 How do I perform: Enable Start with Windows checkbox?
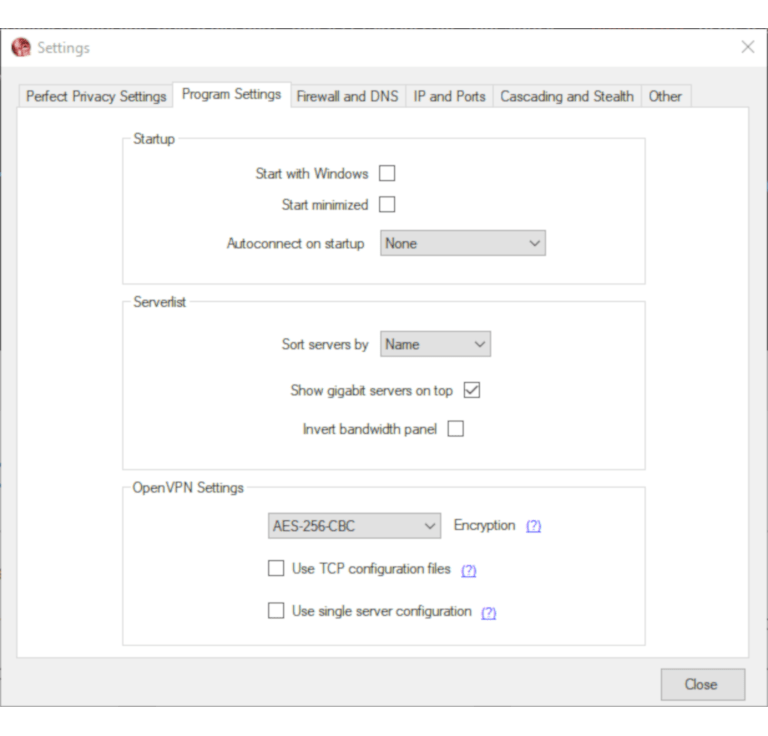(387, 173)
